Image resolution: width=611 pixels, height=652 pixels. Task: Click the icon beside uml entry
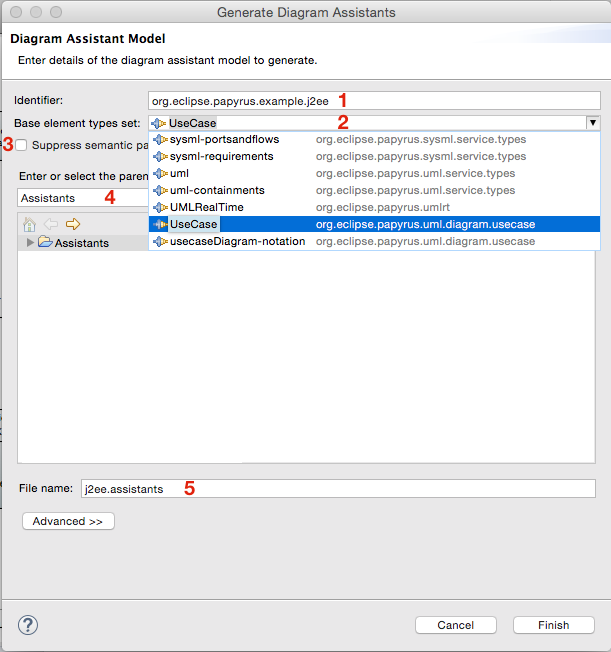(x=160, y=173)
